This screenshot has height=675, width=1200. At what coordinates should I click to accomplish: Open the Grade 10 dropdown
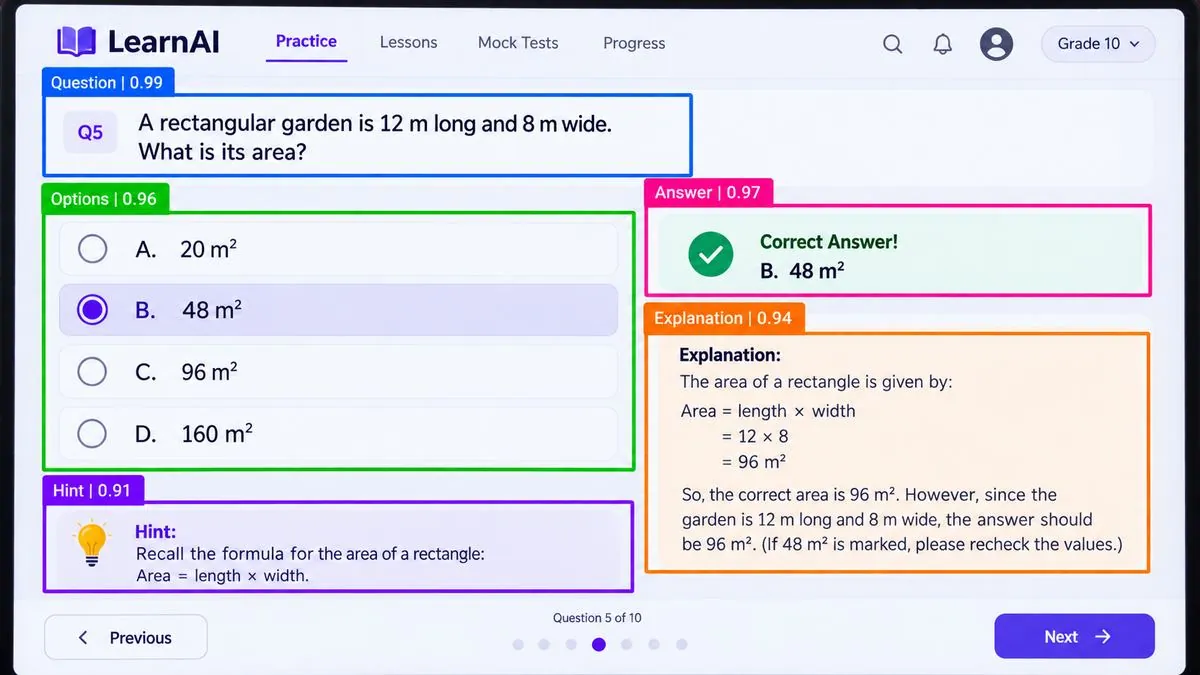coord(1098,44)
